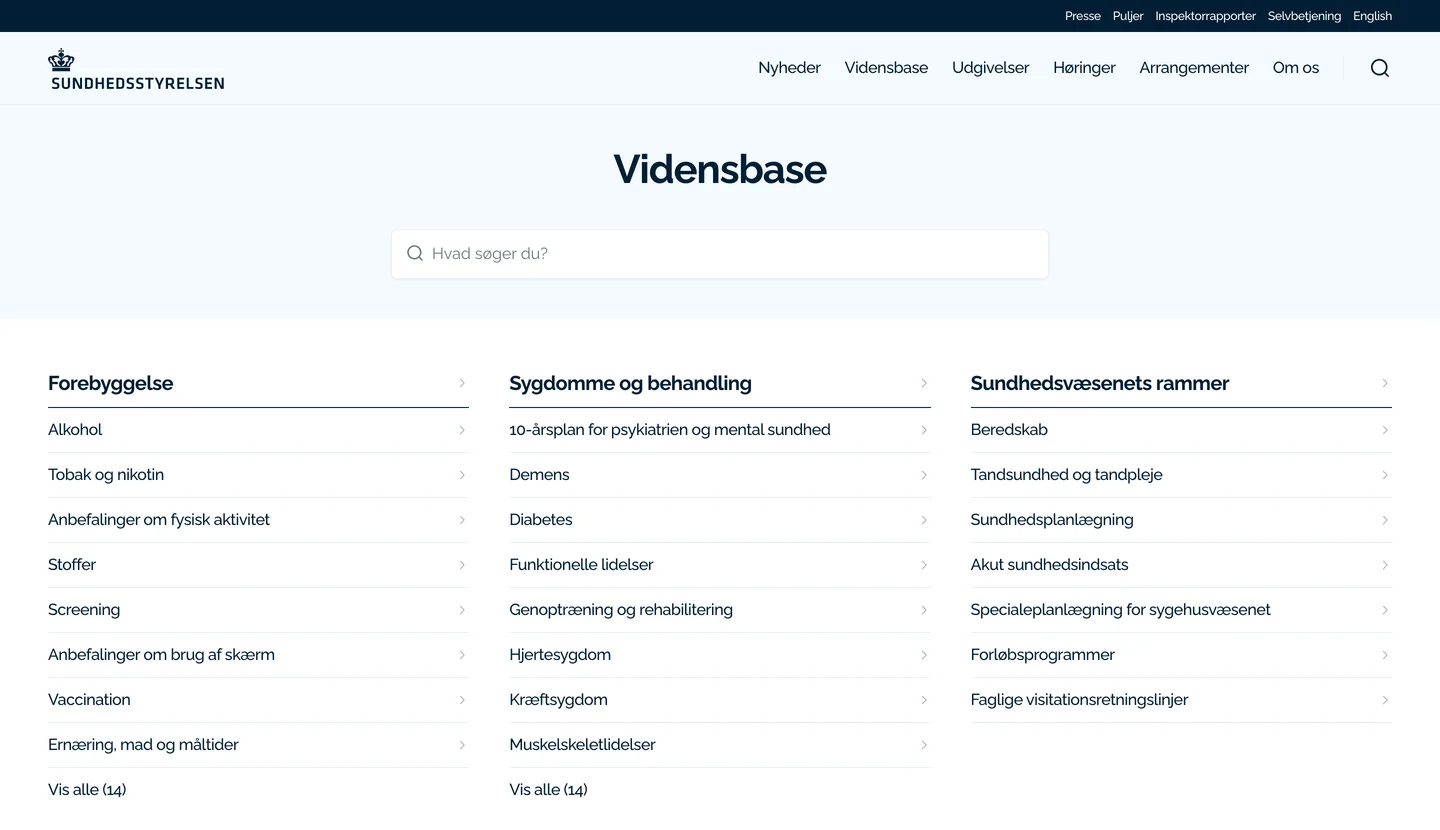
Task: Click the arrow on the Vaccination row
Action: pos(462,700)
